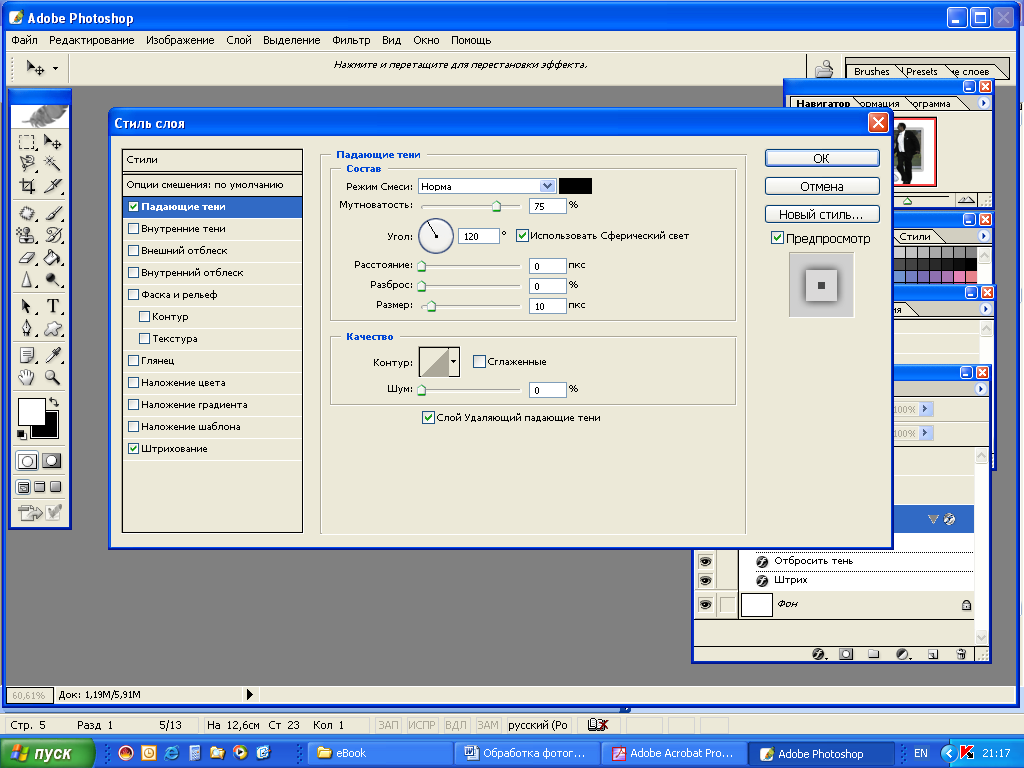This screenshot has width=1024, height=768.
Task: Select the Move tool in the toolbox
Action: (x=53, y=142)
